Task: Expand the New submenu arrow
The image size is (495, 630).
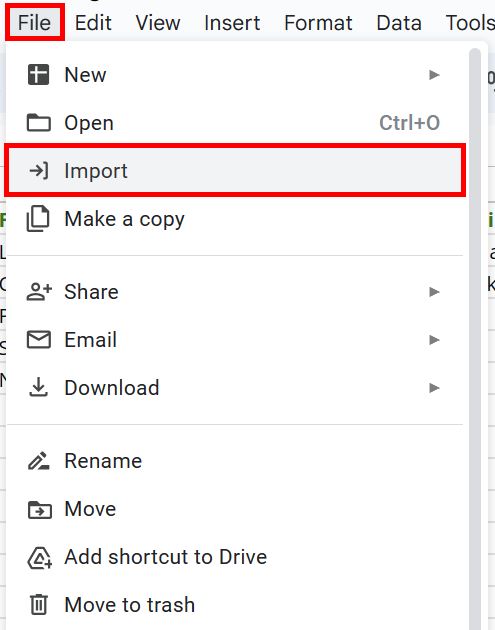Action: pyautogui.click(x=434, y=75)
